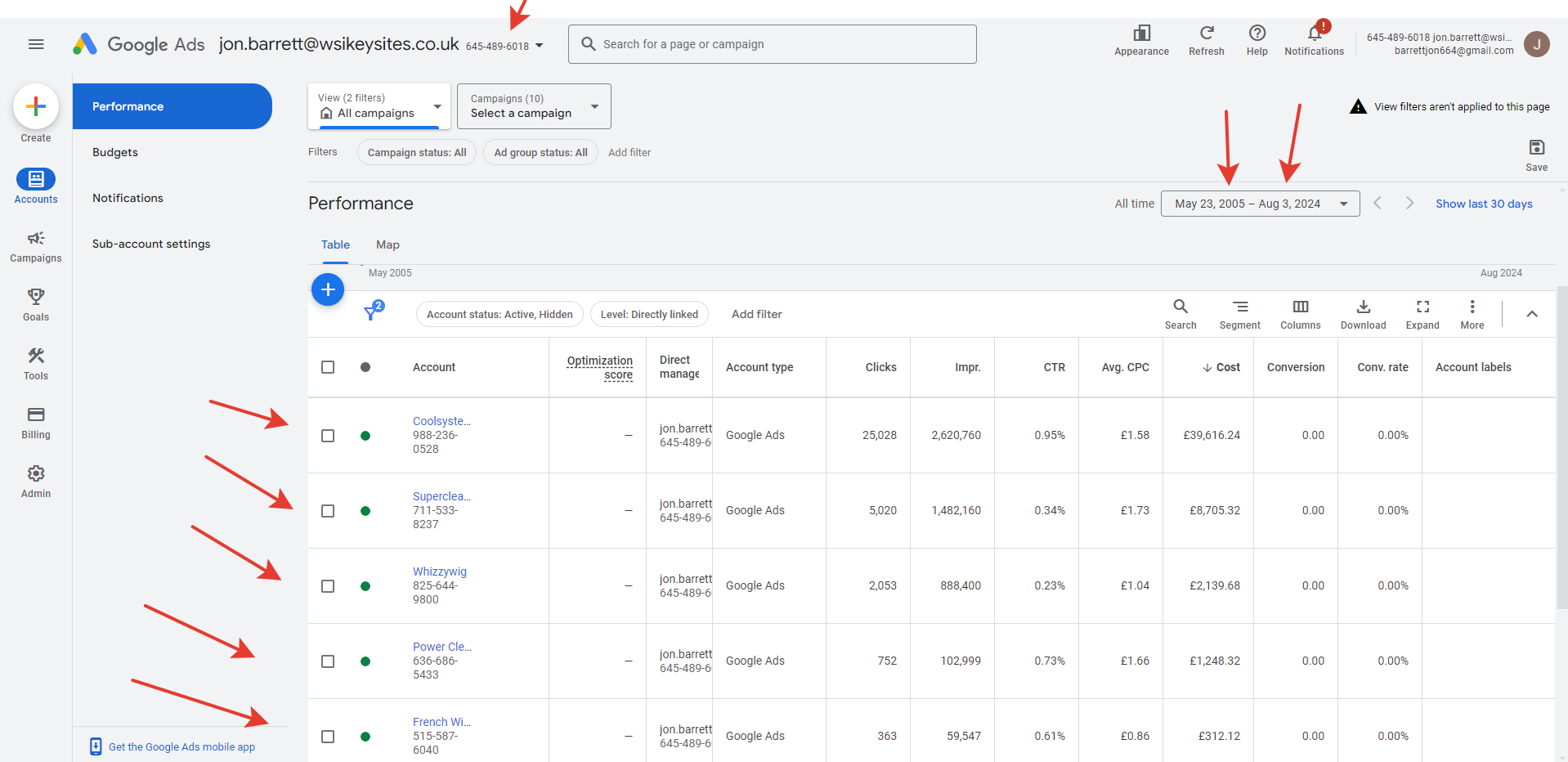Open Notifications in the side menu

click(128, 198)
